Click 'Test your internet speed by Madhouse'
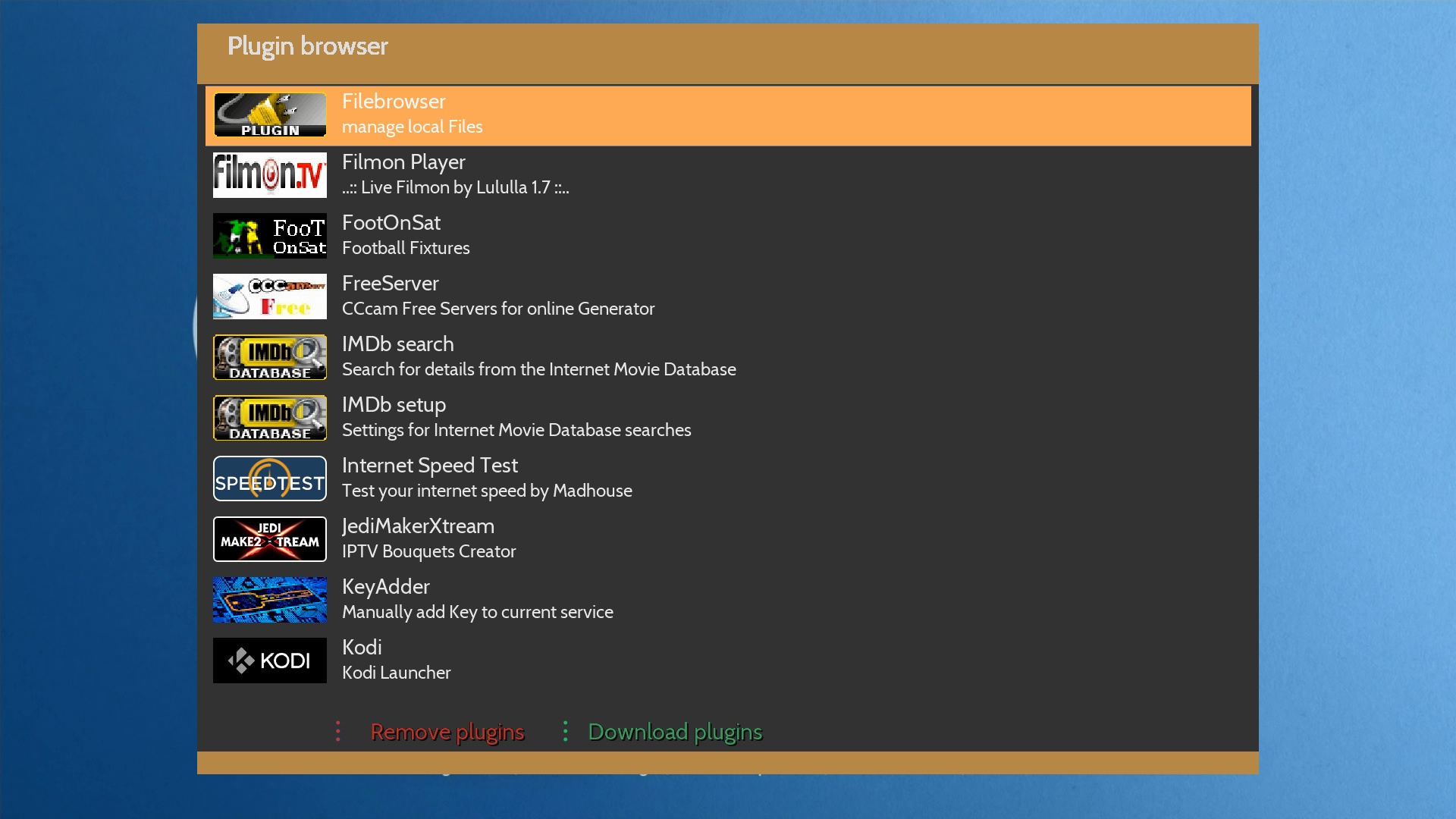The height and width of the screenshot is (819, 1456). tap(487, 491)
